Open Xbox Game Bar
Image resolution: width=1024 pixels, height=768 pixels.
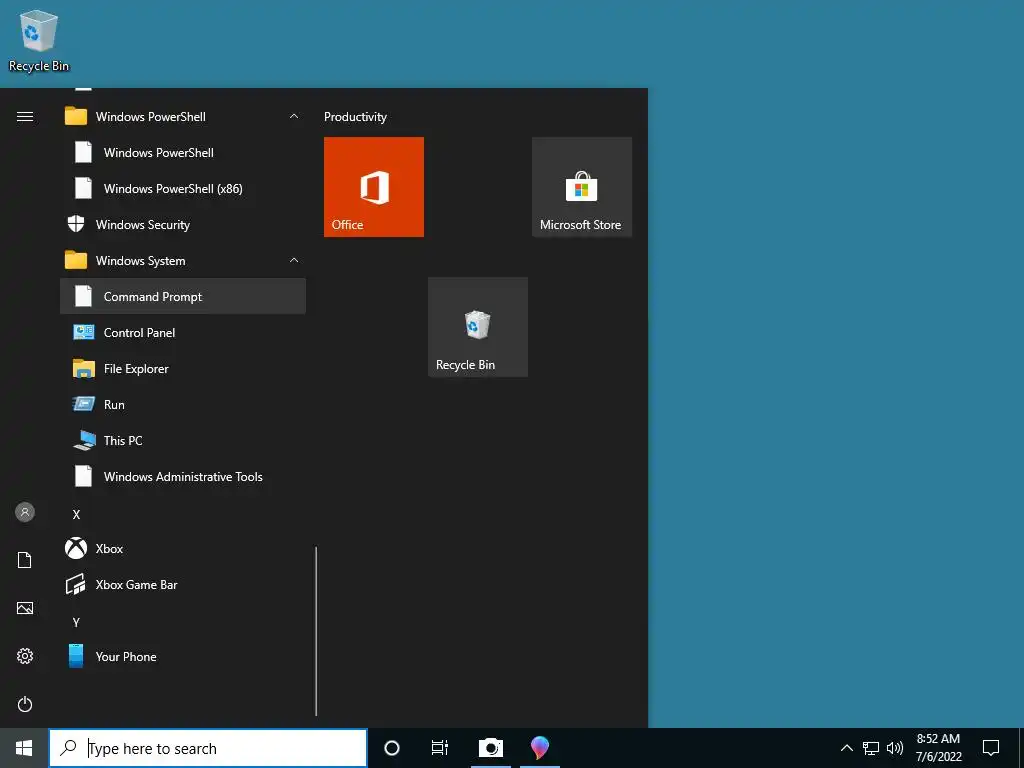[x=183, y=584]
